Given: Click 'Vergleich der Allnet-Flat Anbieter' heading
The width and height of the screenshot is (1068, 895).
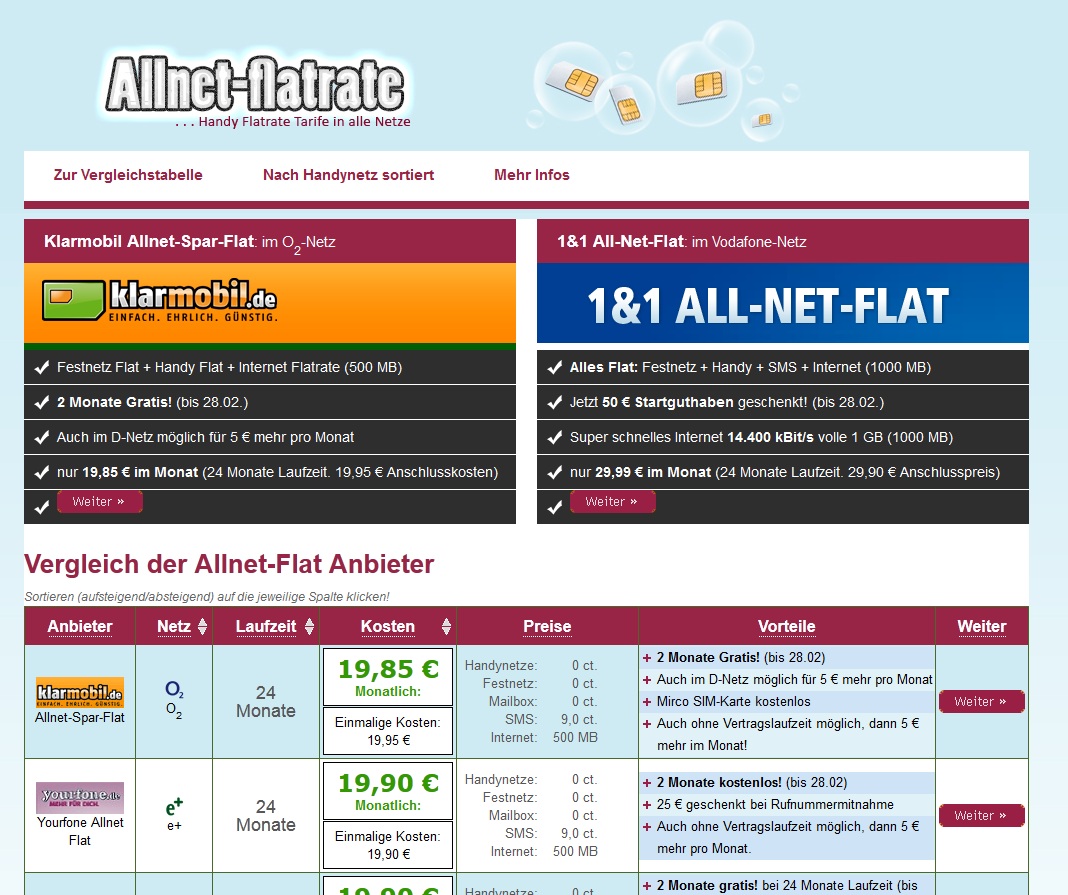Looking at the screenshot, I should tap(229, 564).
